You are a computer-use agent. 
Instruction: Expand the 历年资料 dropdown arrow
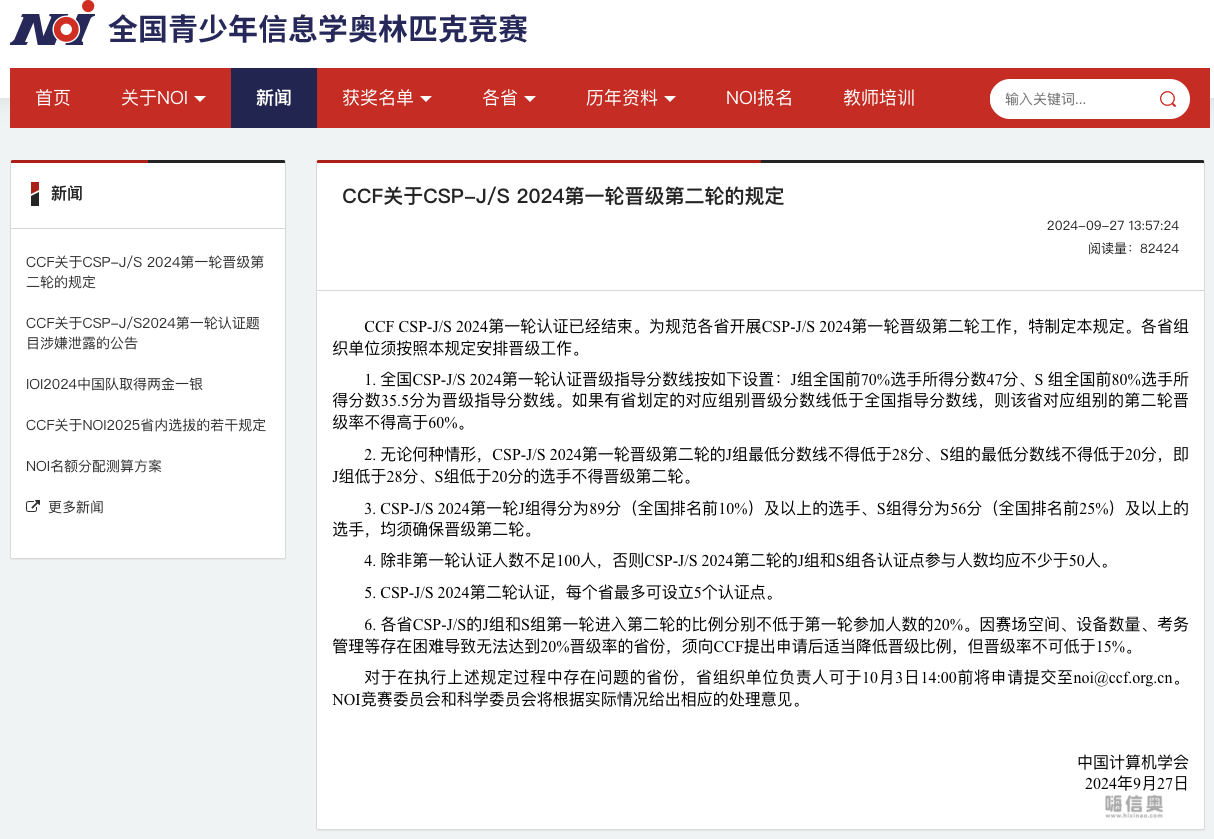coord(670,99)
